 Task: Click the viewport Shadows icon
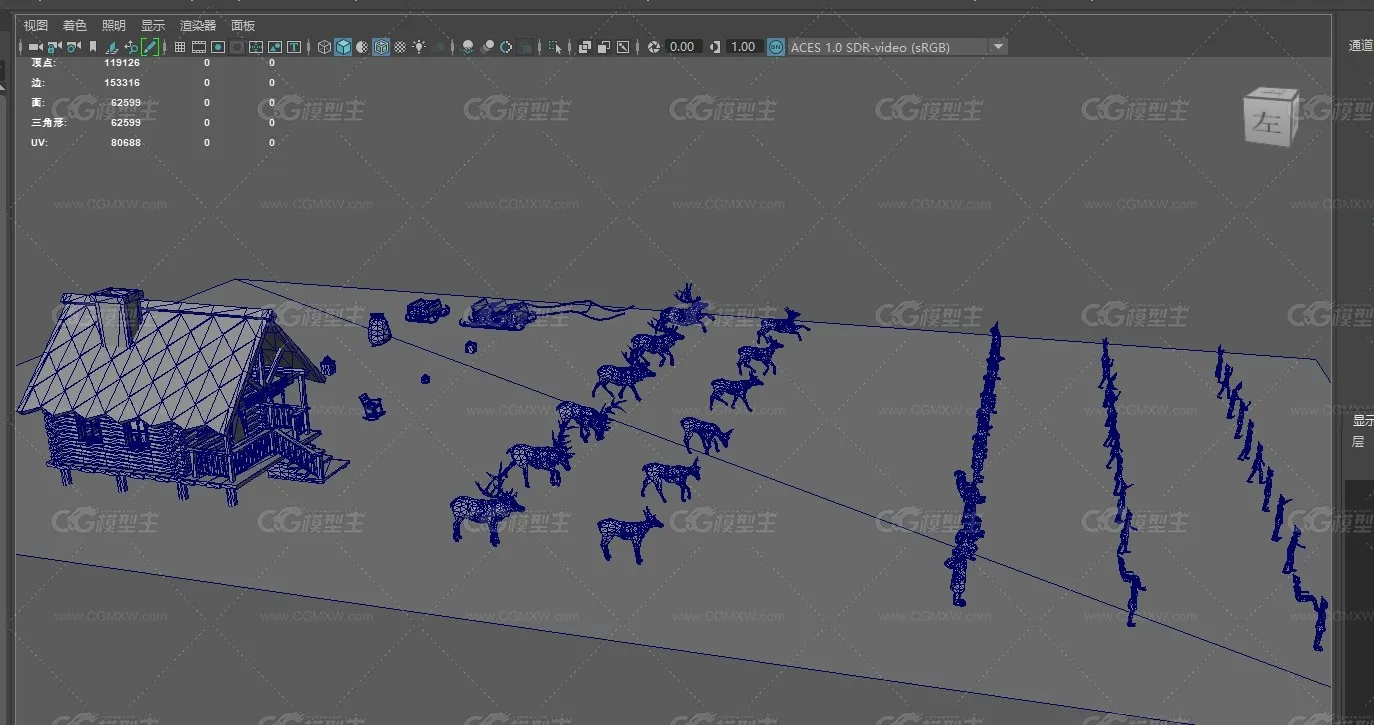pyautogui.click(x=438, y=47)
